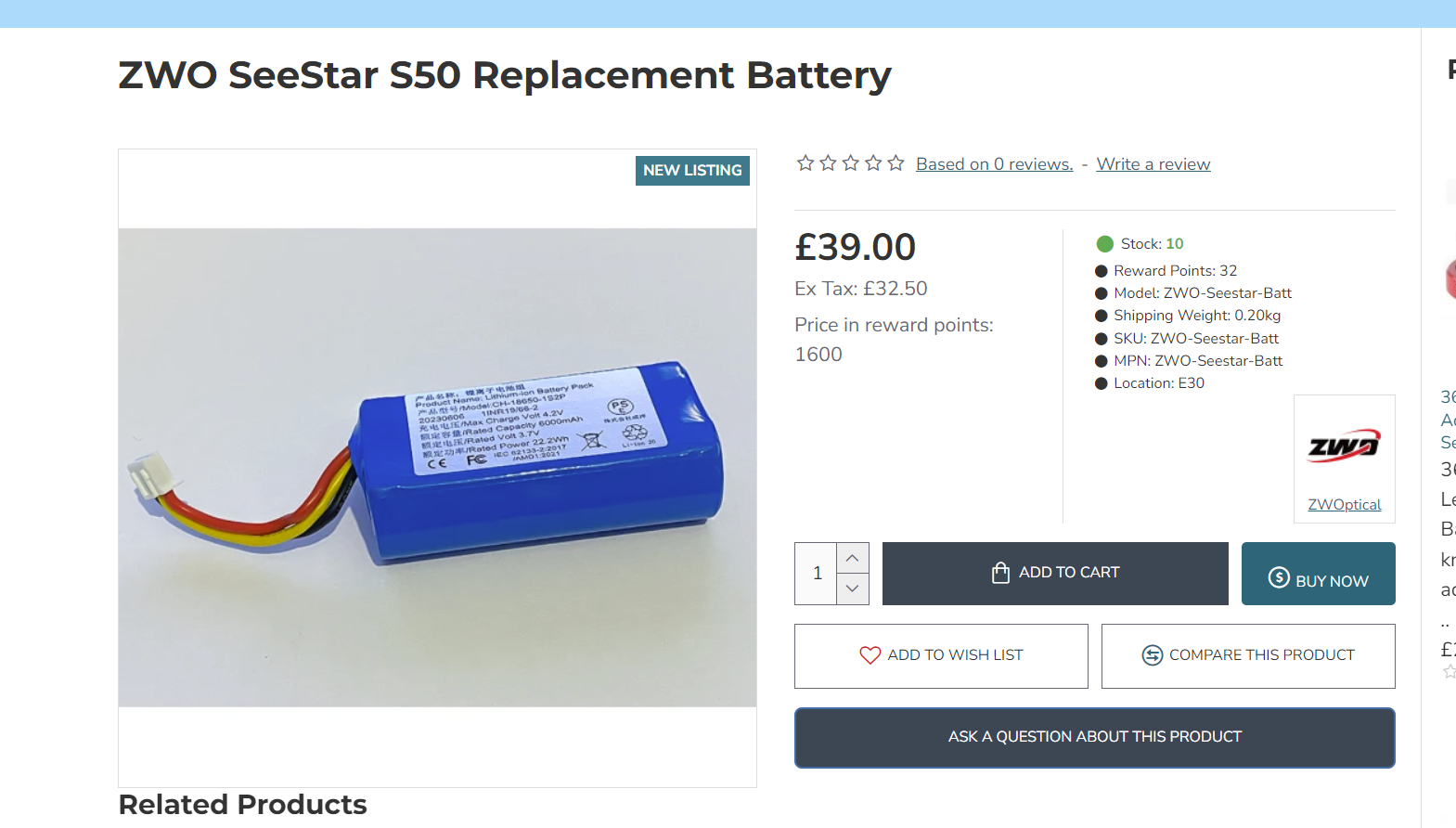Click the shopping bag cart icon
Image resolution: width=1456 pixels, height=828 pixels.
1000,573
